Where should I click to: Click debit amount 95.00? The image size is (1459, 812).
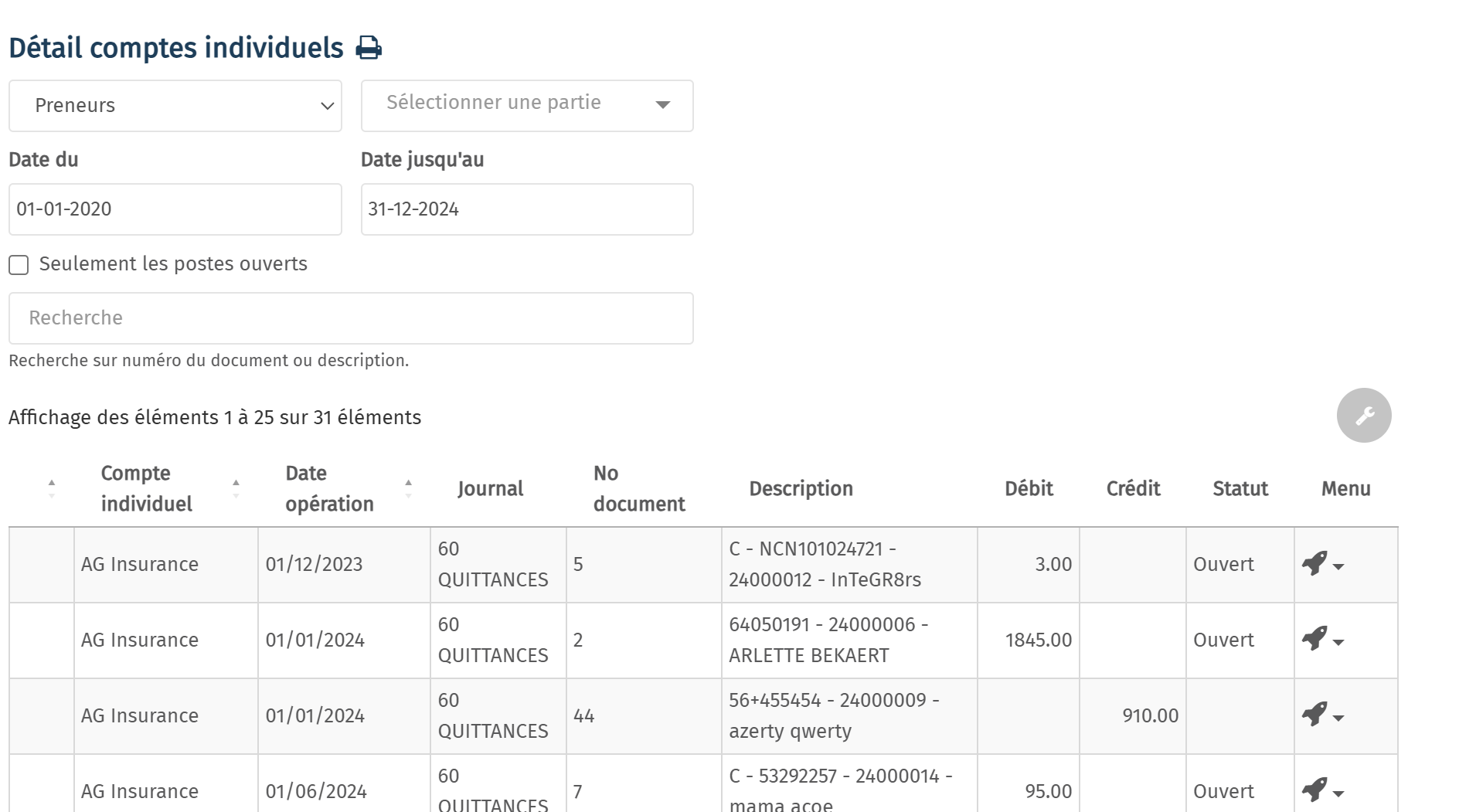(x=1048, y=791)
